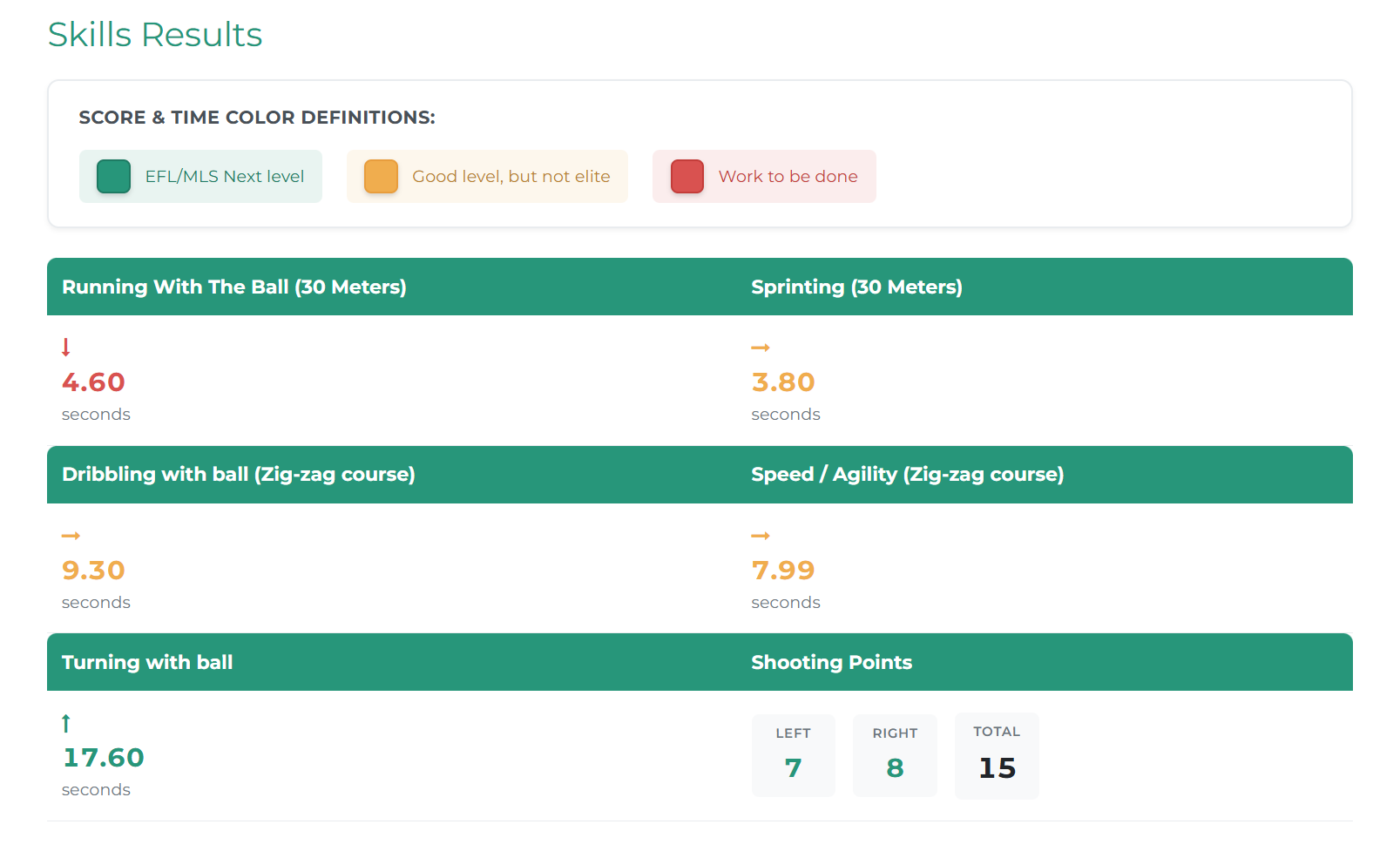Image resolution: width=1400 pixels, height=858 pixels.
Task: Click the 17.60 seconds turning time value
Action: click(103, 758)
